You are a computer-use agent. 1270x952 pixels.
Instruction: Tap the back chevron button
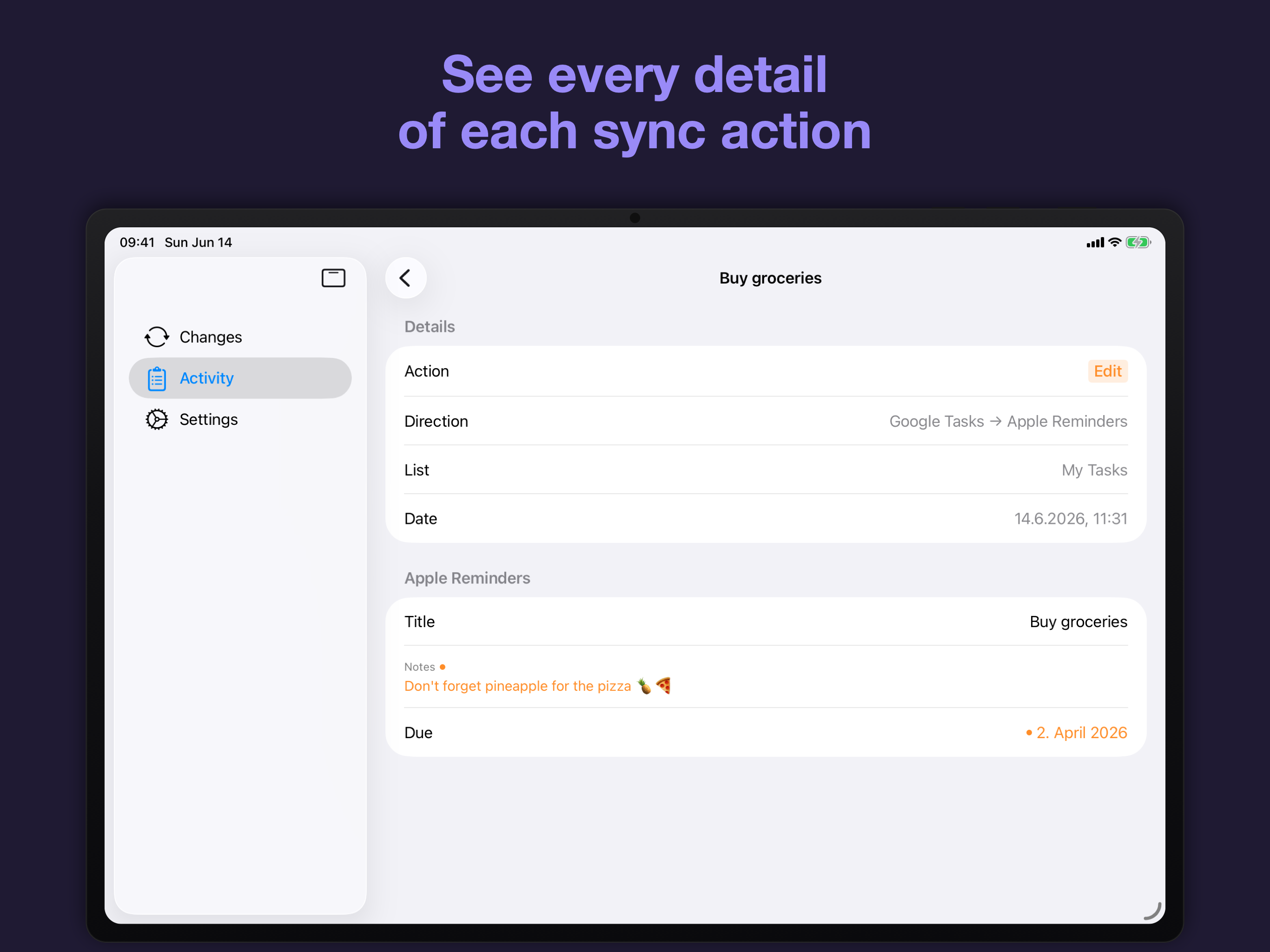pos(405,278)
